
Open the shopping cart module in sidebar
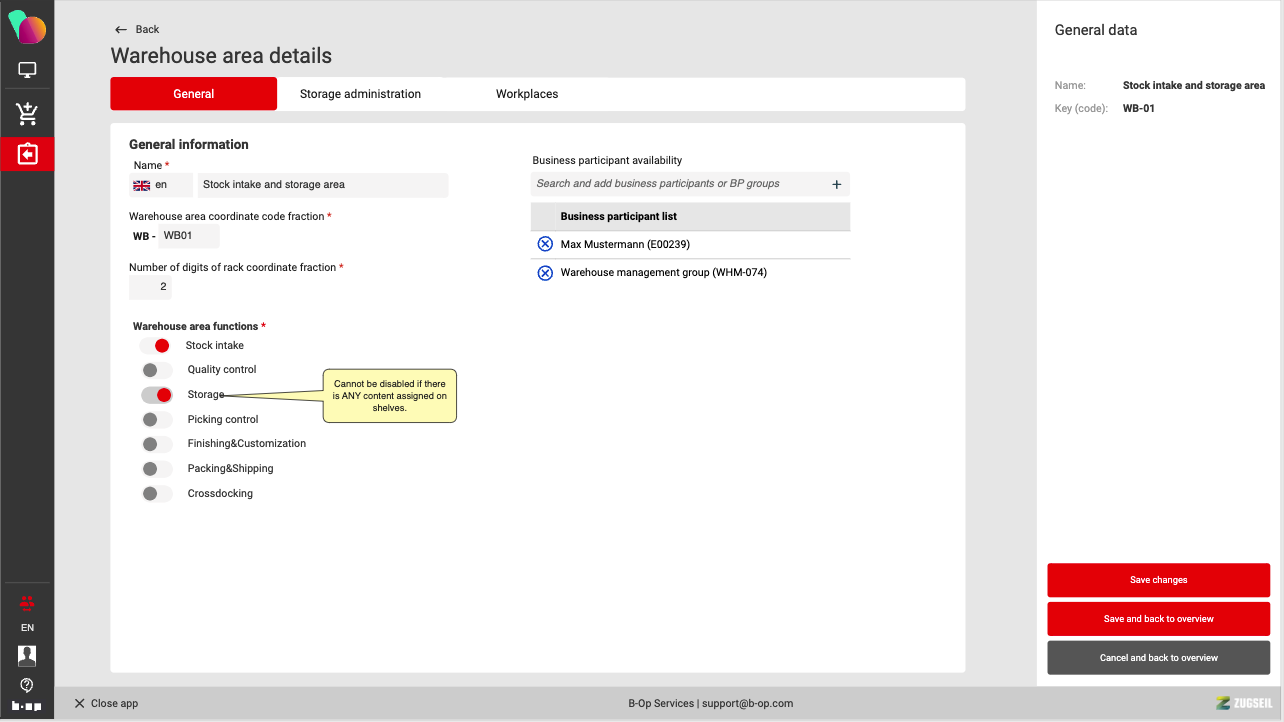click(x=27, y=114)
